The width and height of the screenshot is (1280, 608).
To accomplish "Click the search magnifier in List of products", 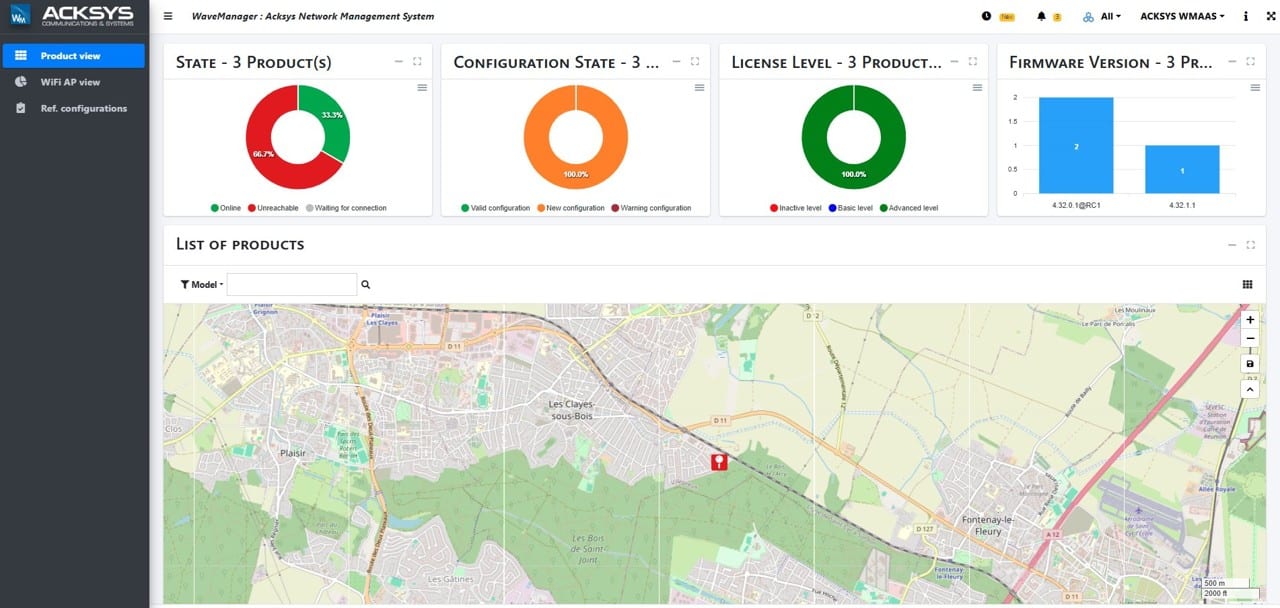I will click(x=365, y=284).
